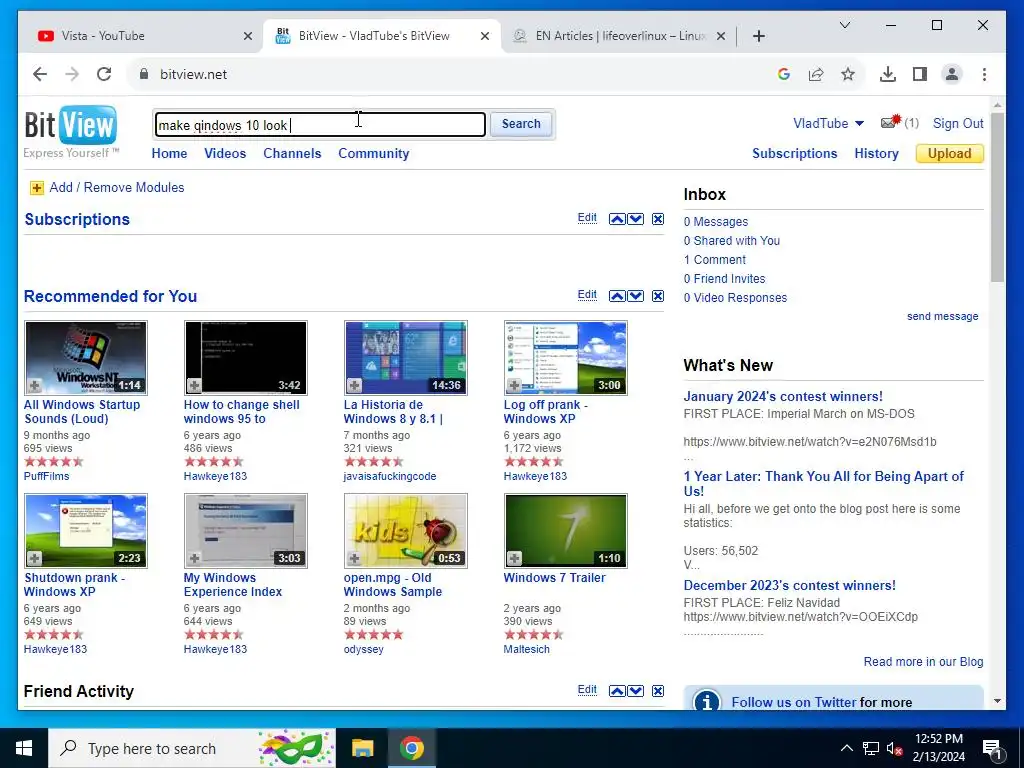Go back with the browser back arrow

[40, 74]
